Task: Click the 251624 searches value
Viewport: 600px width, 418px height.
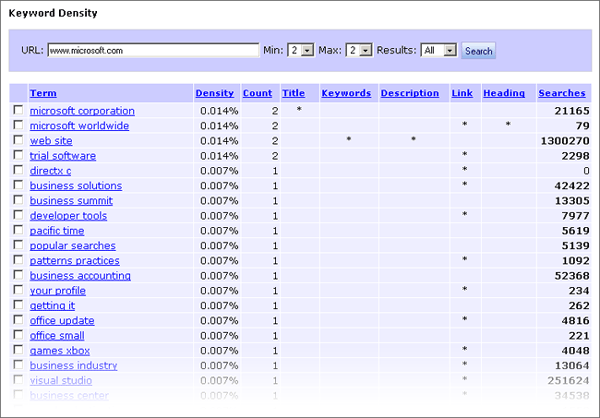Action: tap(568, 380)
